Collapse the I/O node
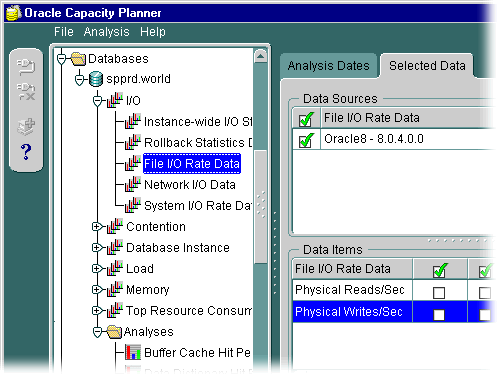The height and width of the screenshot is (375, 498). click(97, 101)
